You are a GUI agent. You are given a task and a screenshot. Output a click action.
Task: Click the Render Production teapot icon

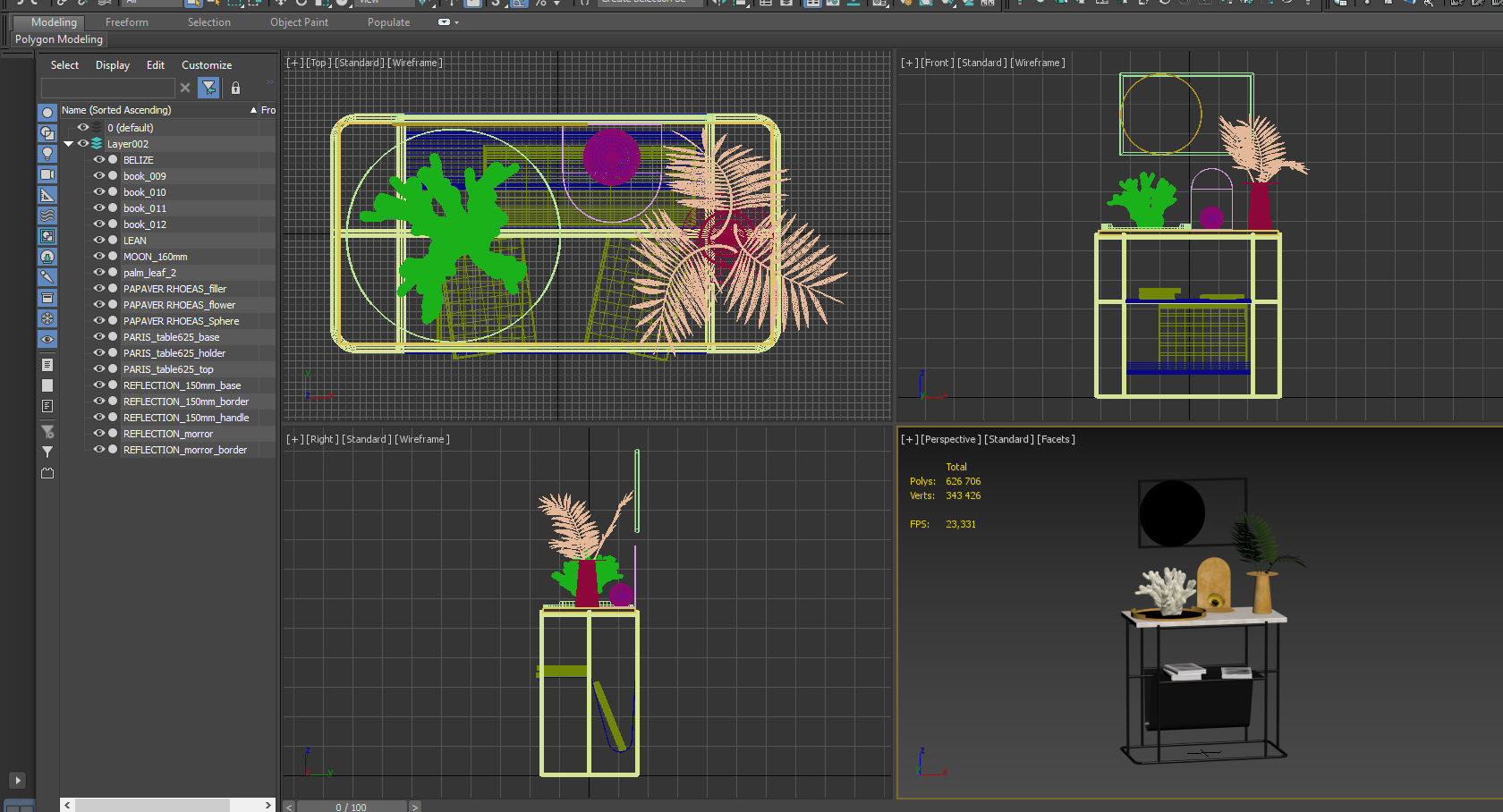click(948, 4)
